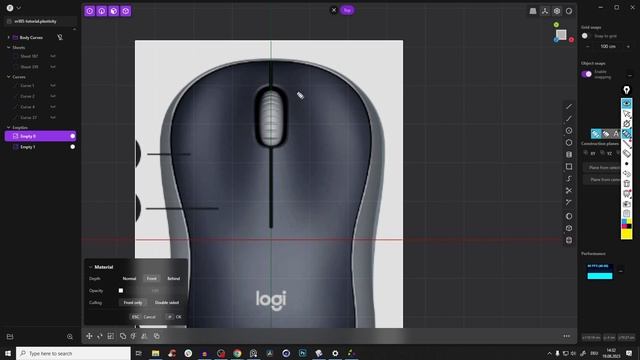Viewport: 640px width, 360px height.
Task: Toggle the viewport perspective grid icon
Action: coord(533,11)
